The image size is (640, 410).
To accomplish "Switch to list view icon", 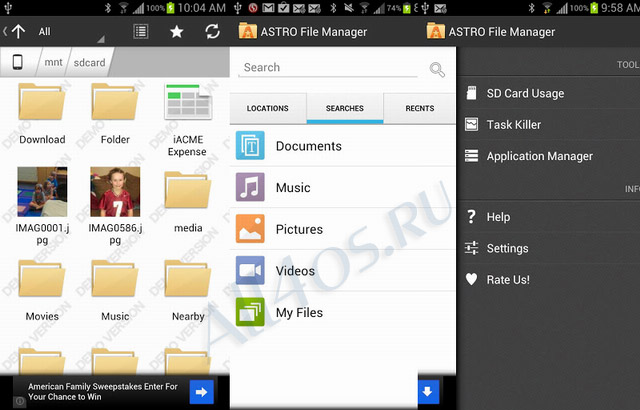I will pos(141,32).
